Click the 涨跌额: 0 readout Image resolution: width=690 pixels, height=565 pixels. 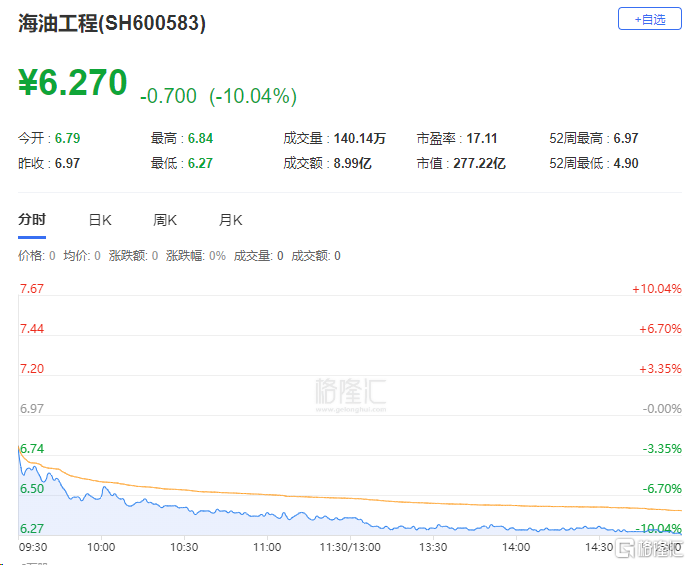click(133, 256)
